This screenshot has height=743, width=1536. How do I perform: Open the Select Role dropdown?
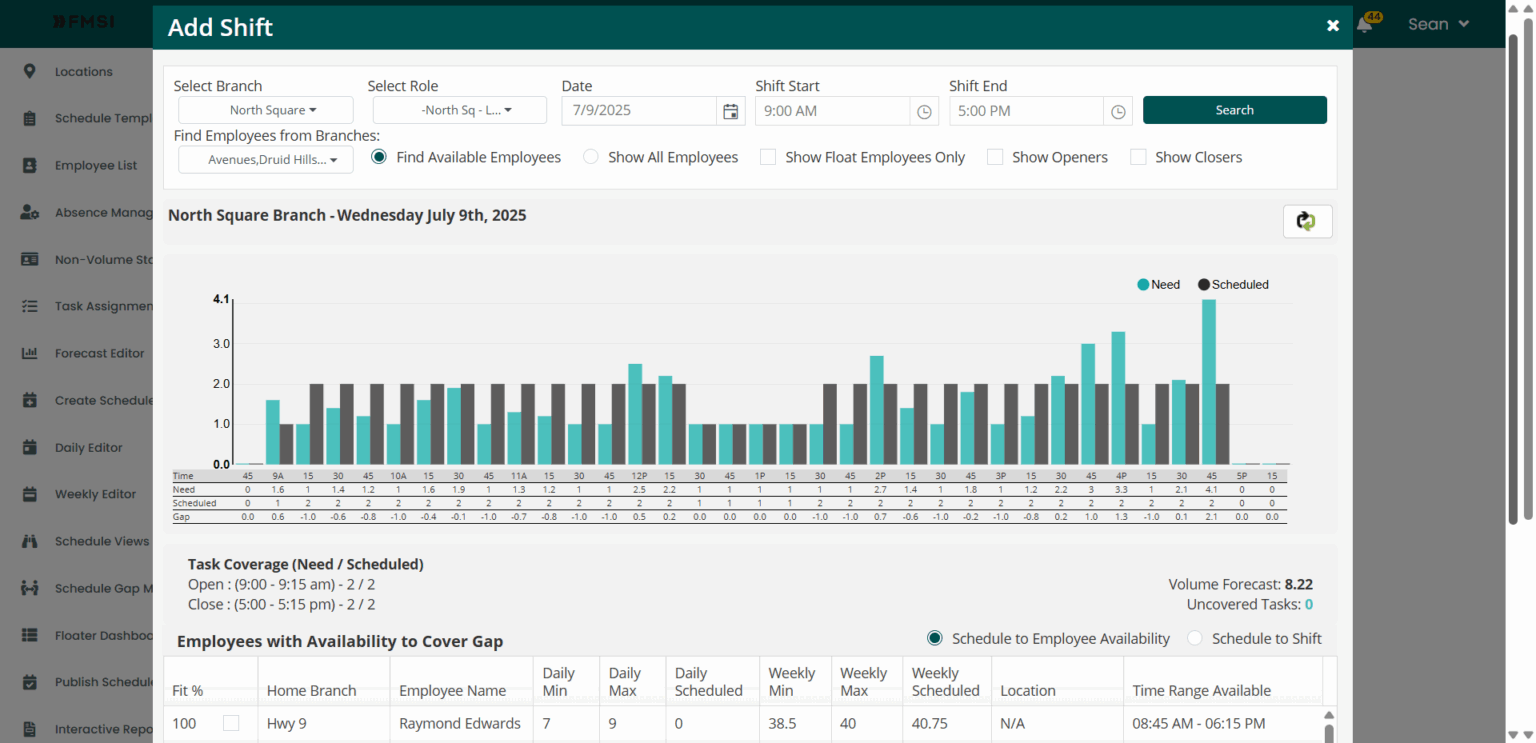(460, 110)
